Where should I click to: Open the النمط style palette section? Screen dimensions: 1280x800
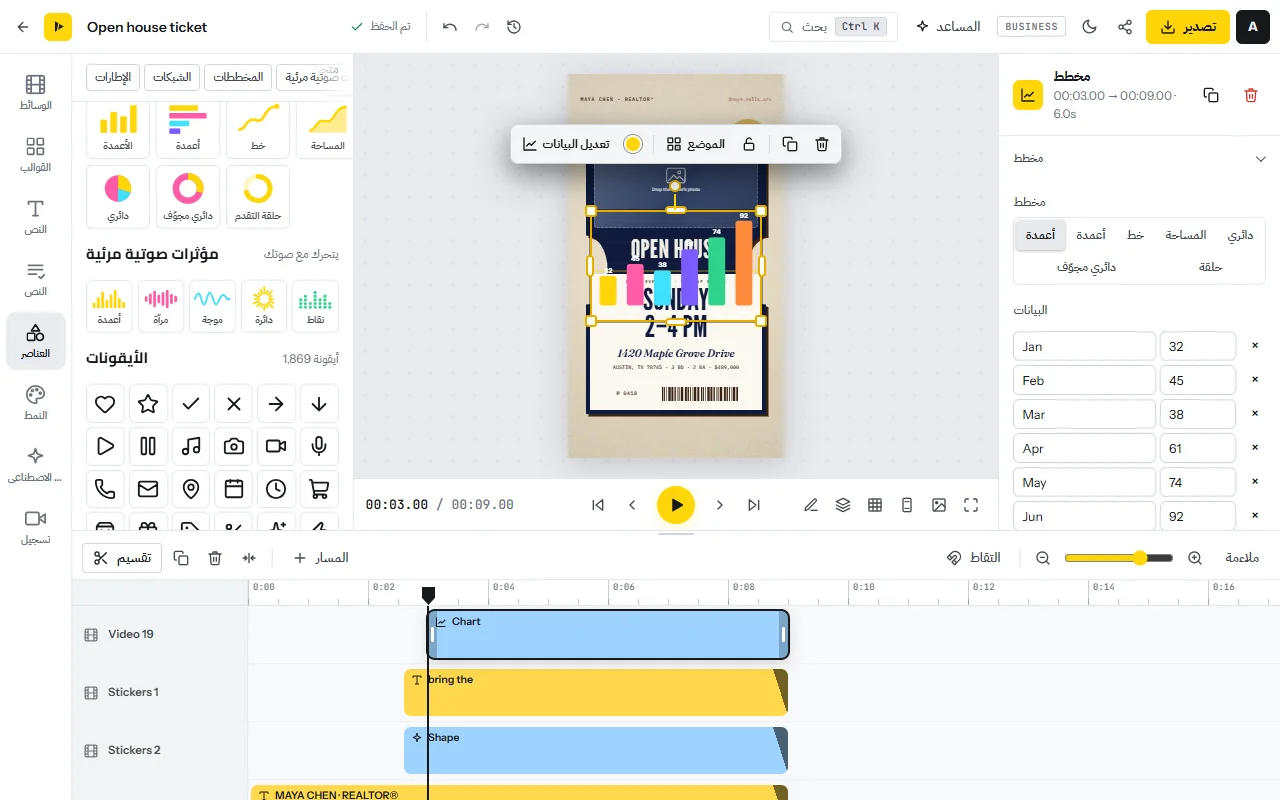[x=36, y=403]
